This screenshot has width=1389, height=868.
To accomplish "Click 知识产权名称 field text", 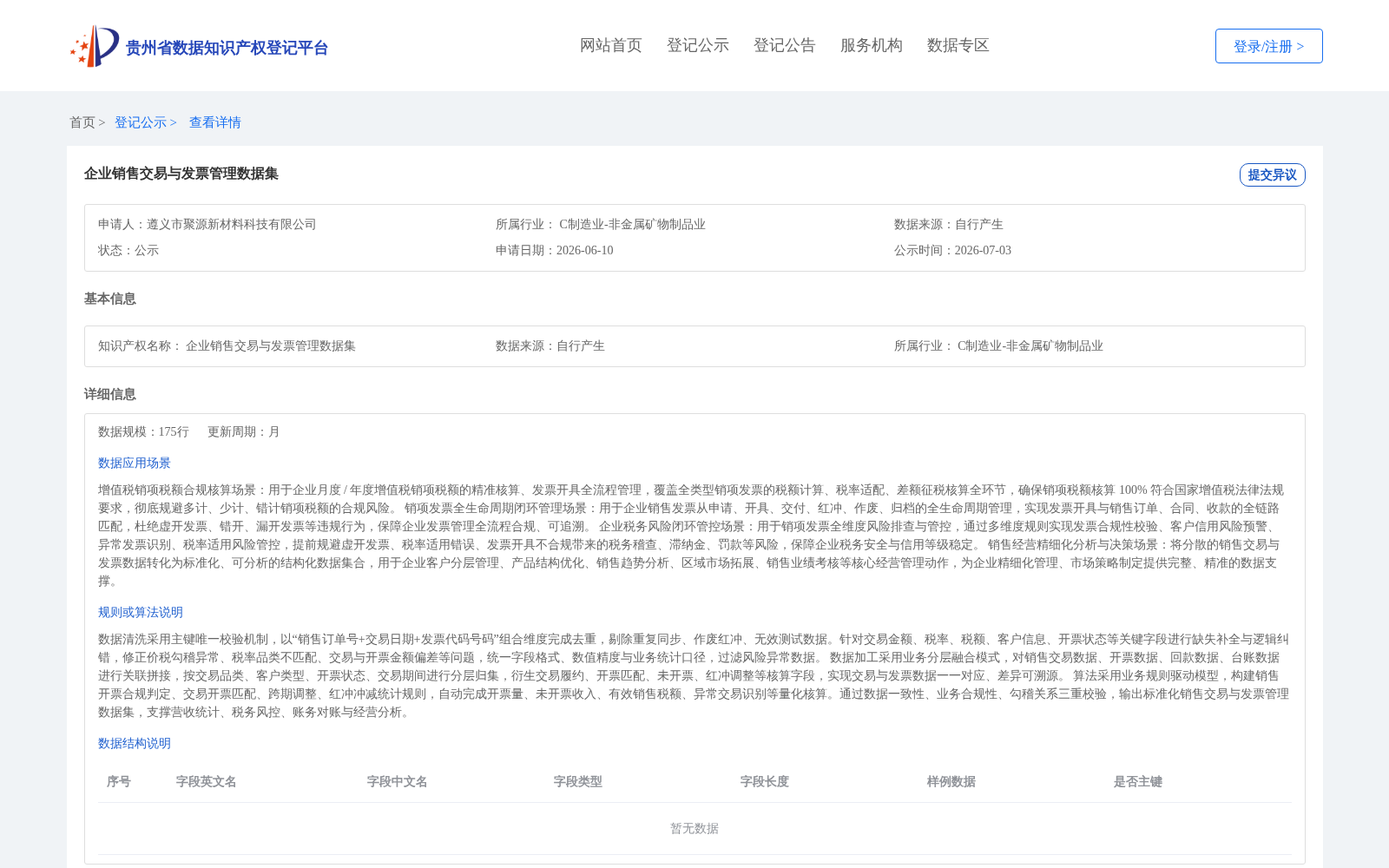I will (x=227, y=346).
